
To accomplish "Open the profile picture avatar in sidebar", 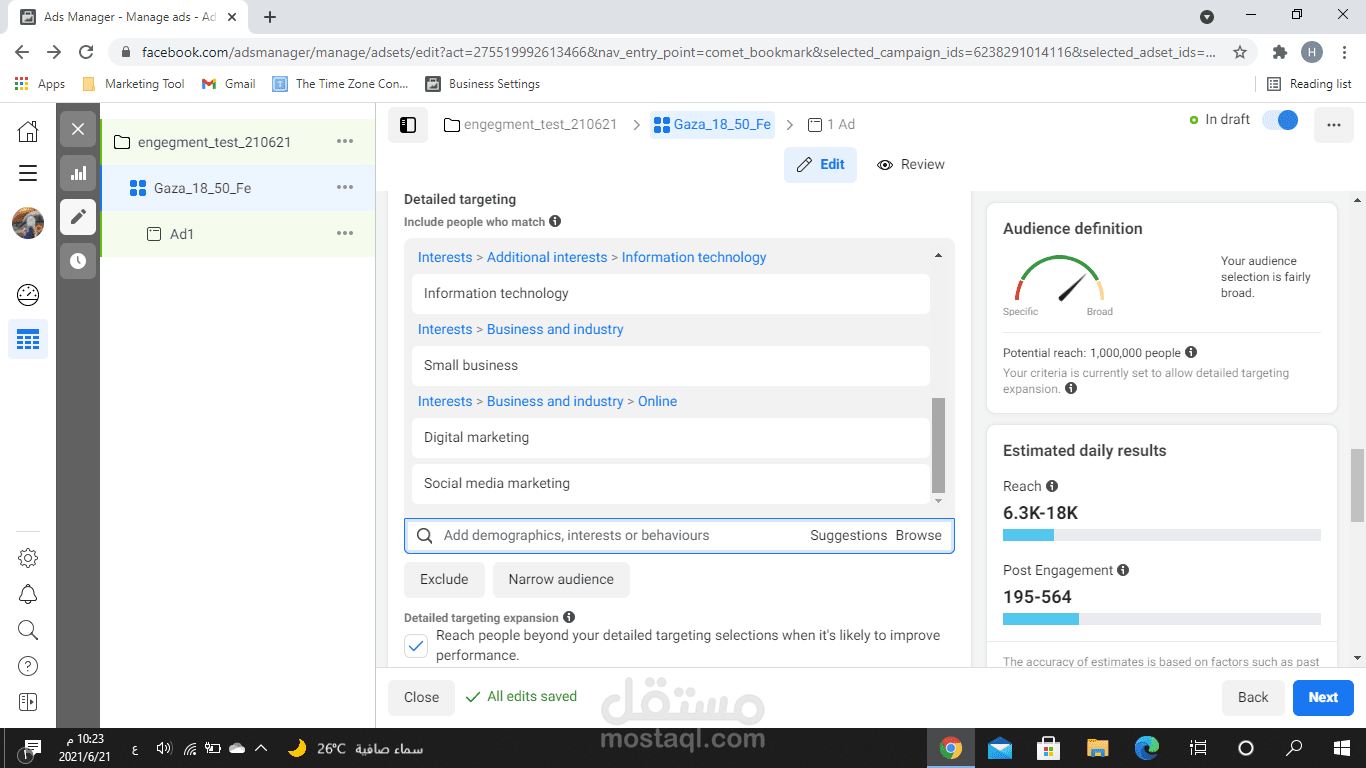I will click(x=28, y=223).
